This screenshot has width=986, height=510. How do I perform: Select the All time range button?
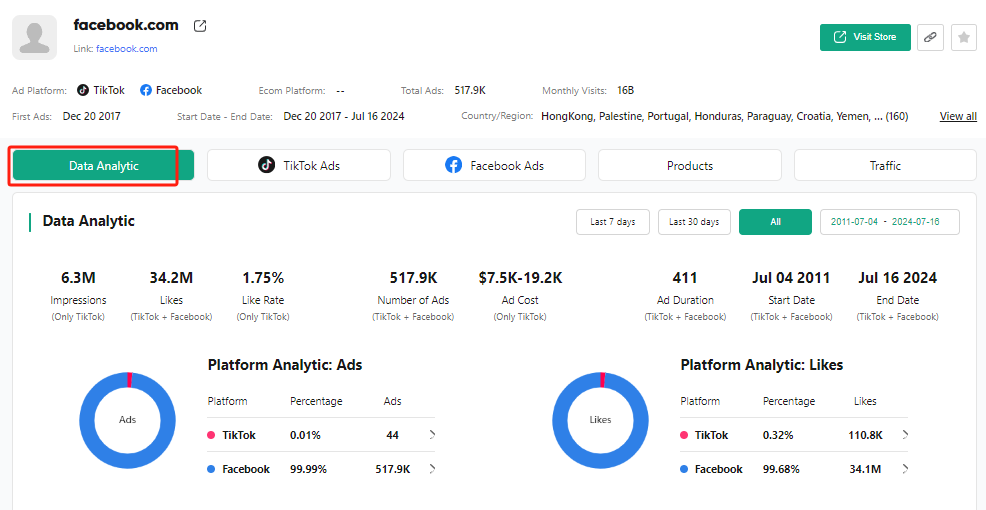[x=775, y=222]
